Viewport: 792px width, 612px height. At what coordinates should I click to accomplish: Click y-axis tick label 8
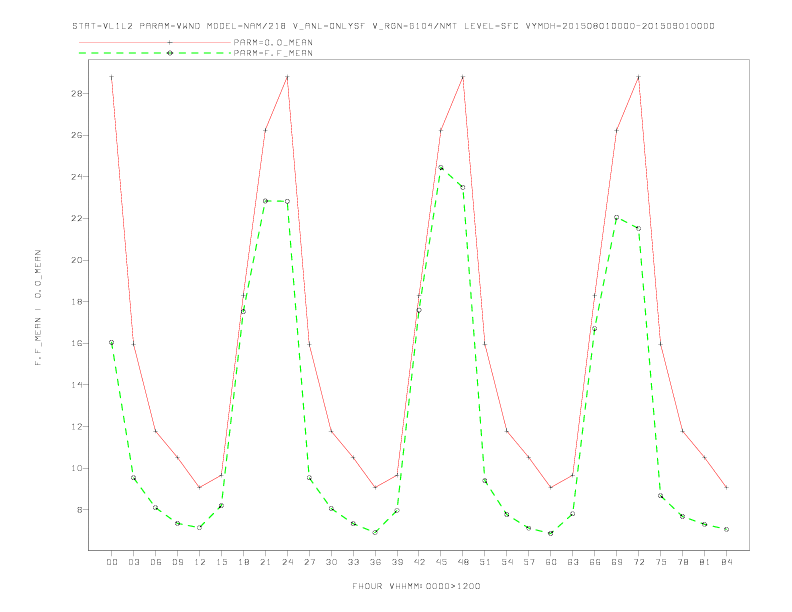click(x=80, y=509)
